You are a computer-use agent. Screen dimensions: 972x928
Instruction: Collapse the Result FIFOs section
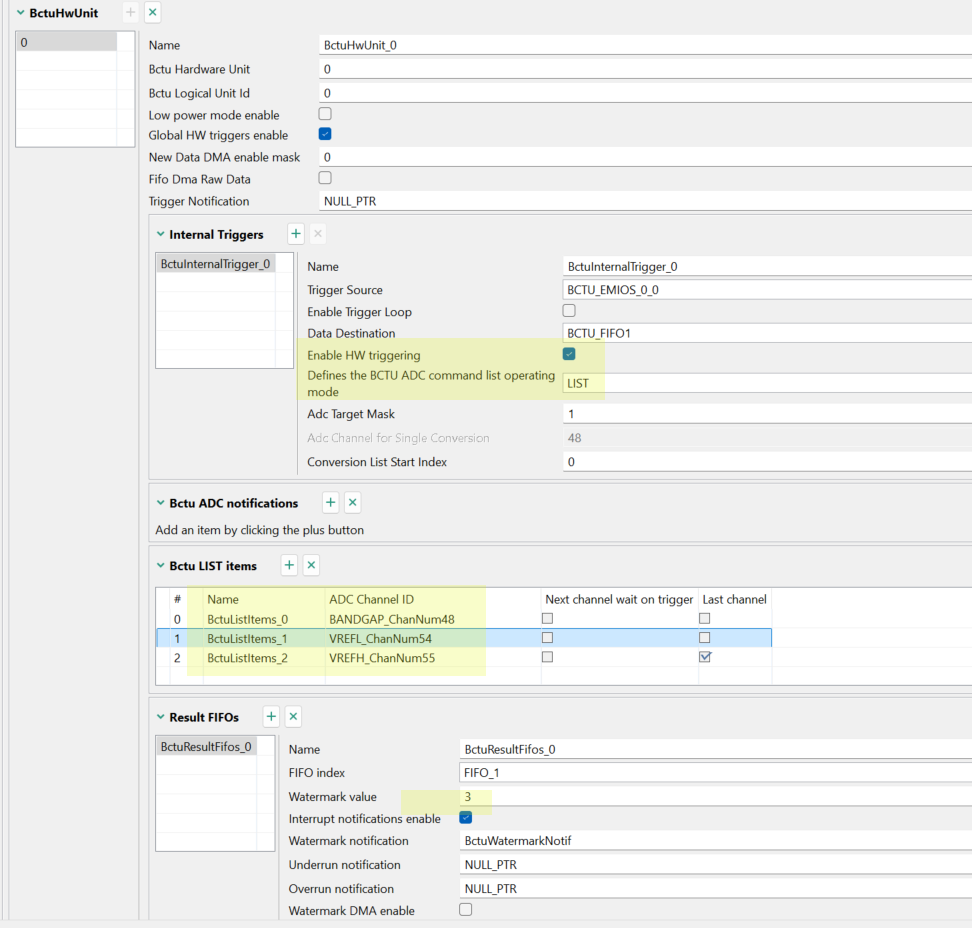161,717
